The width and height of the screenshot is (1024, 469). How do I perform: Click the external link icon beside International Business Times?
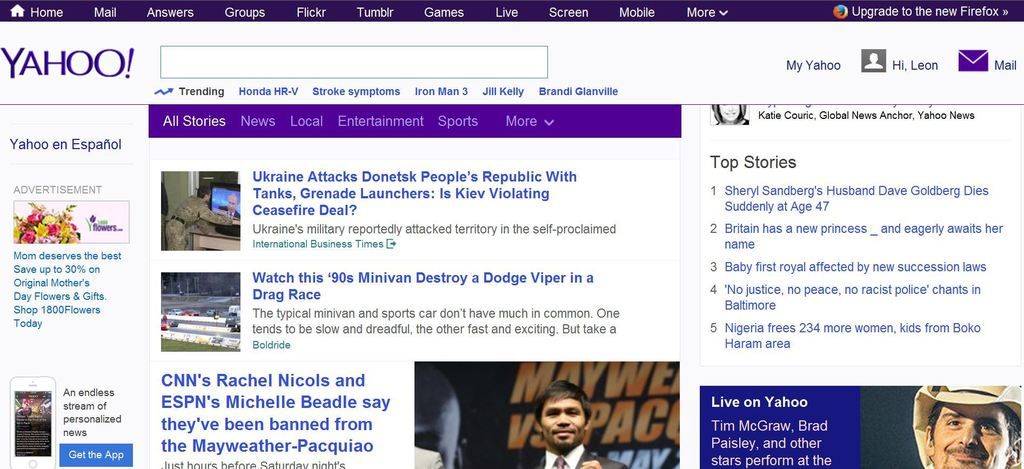click(391, 244)
